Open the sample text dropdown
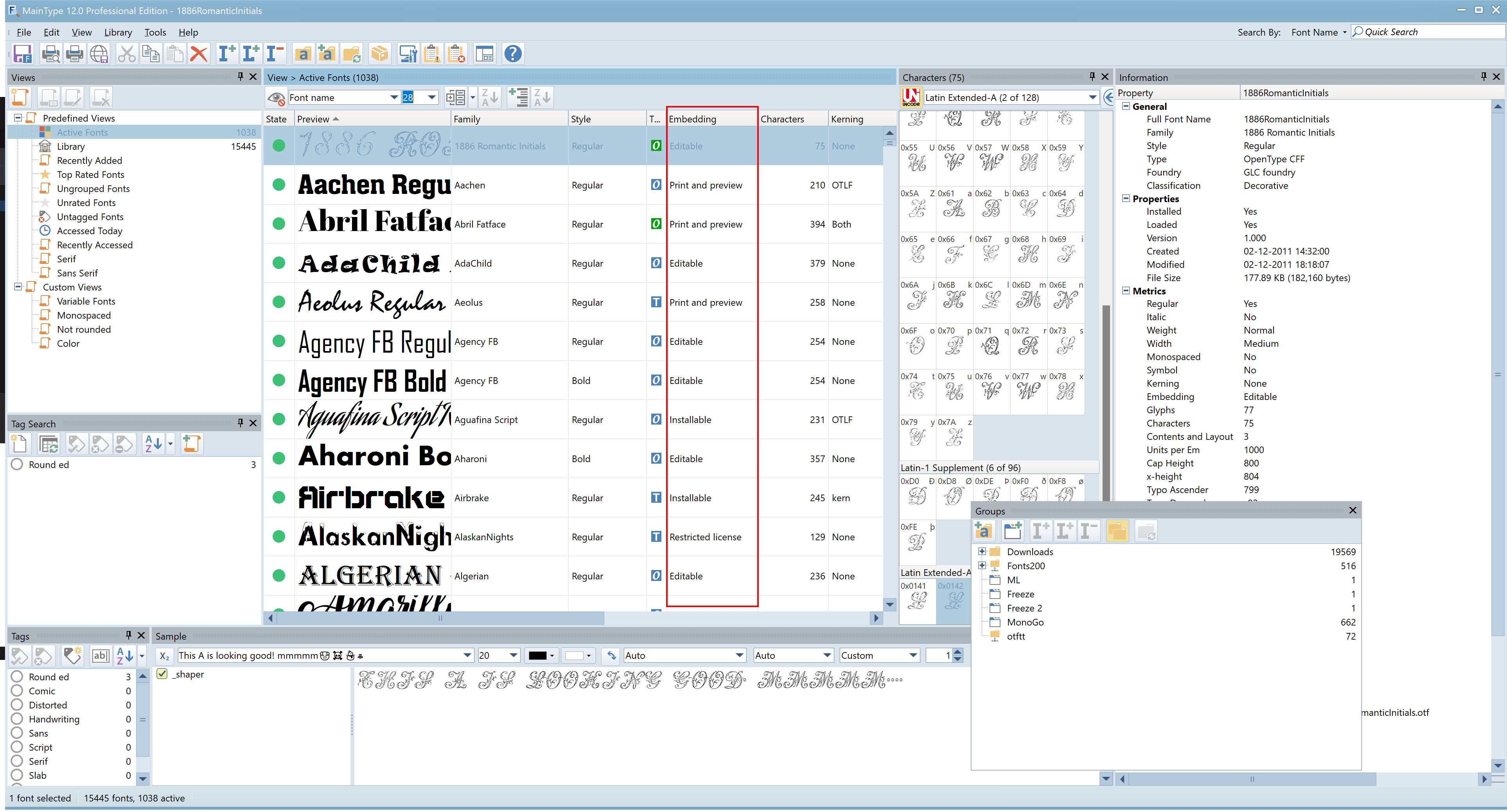Screen dimensions: 1507x812 tap(467, 655)
